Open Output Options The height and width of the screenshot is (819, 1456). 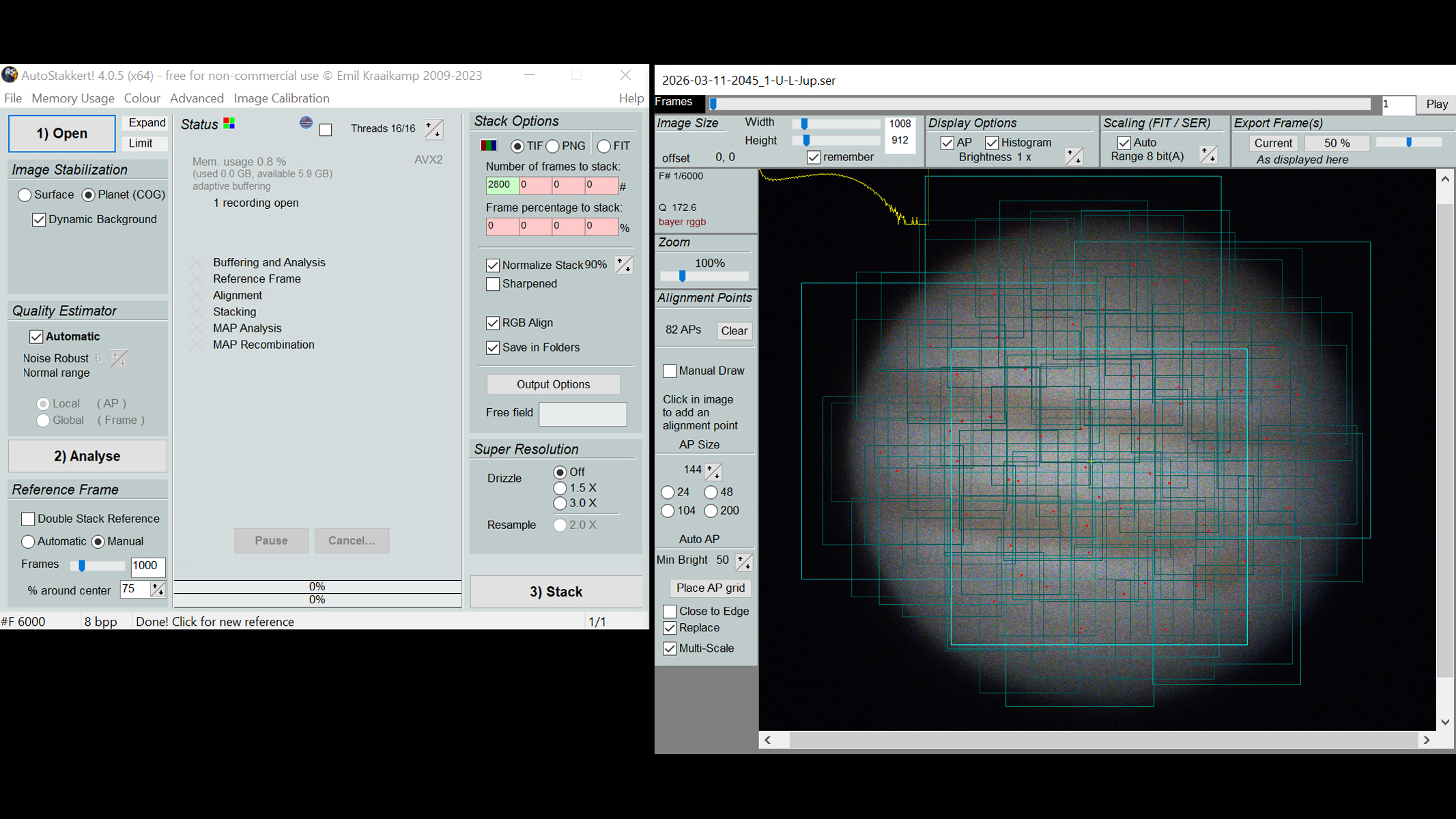[x=554, y=384]
